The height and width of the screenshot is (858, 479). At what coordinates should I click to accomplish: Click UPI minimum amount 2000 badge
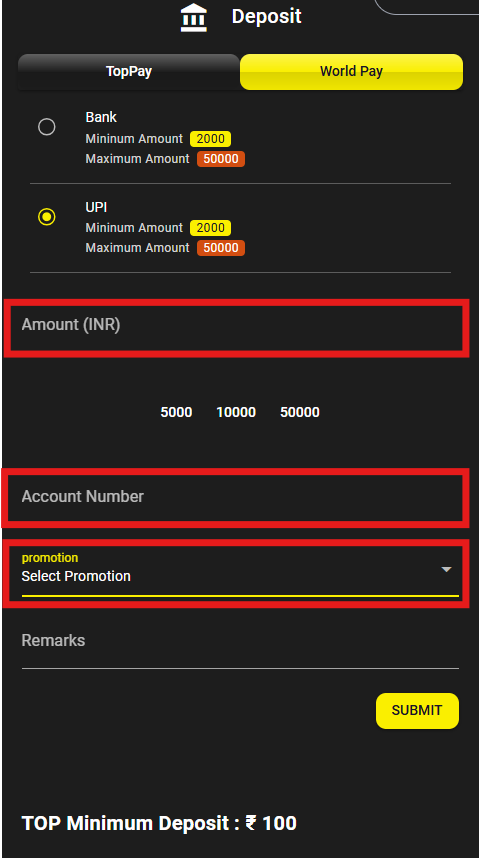pyautogui.click(x=210, y=228)
